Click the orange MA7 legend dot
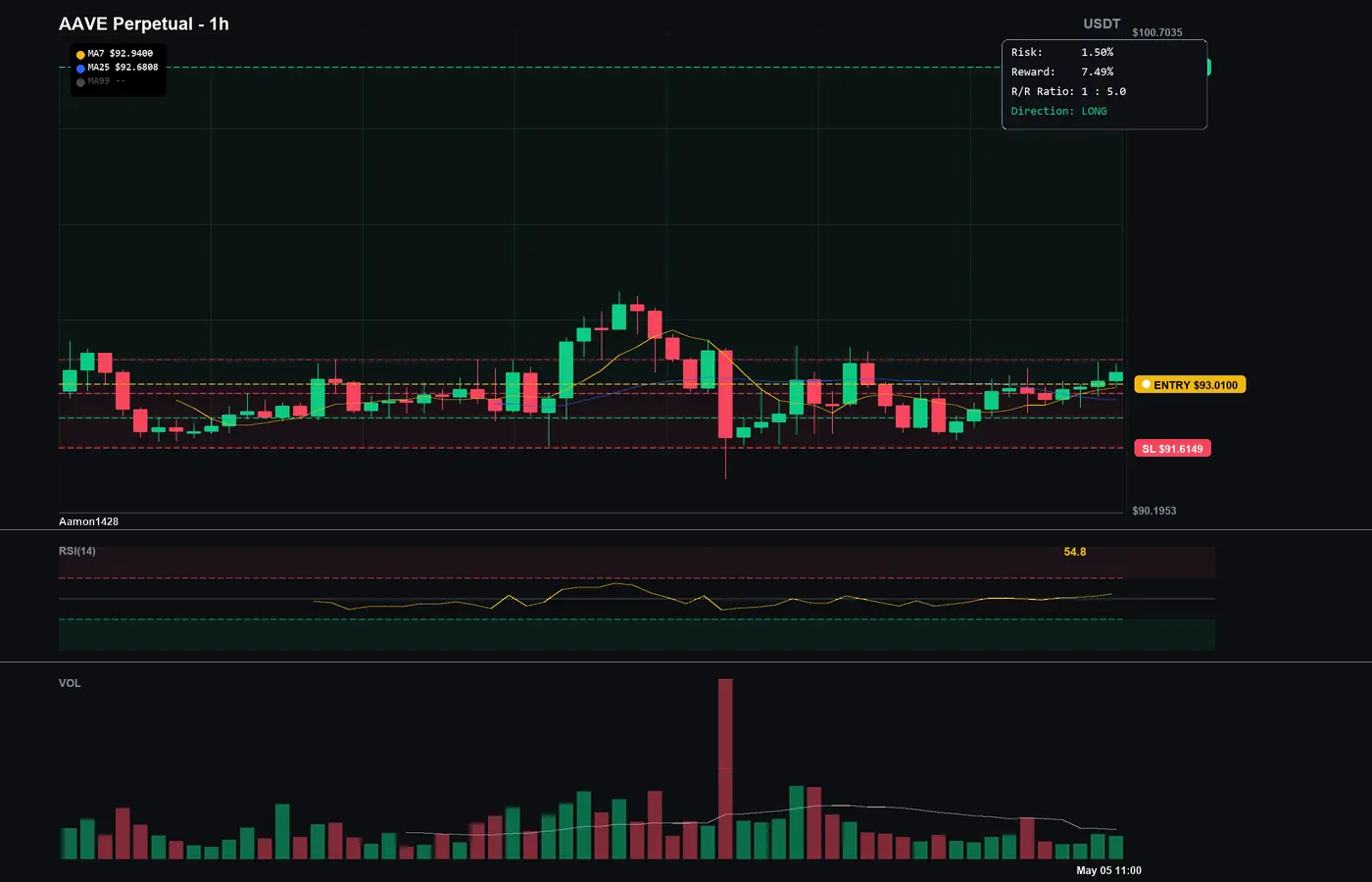This screenshot has width=1372, height=882. (80, 55)
